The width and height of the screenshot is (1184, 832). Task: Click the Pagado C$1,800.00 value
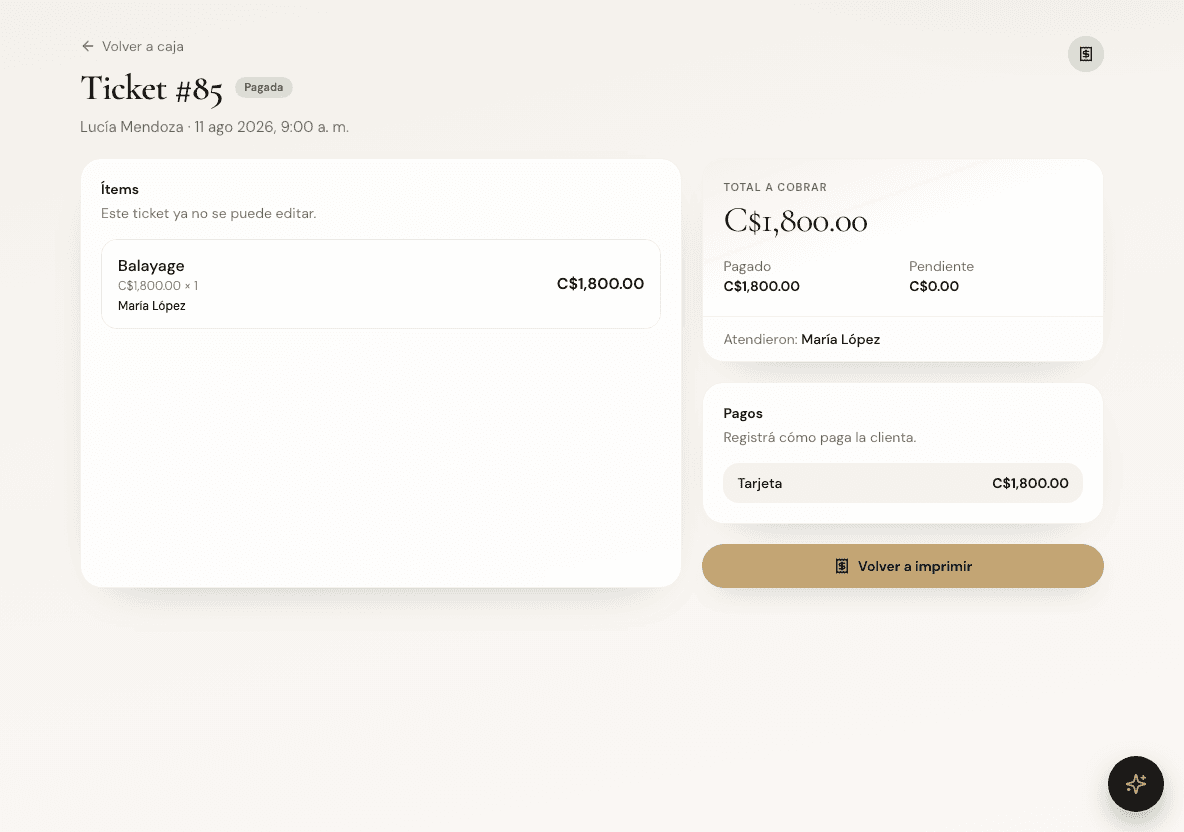tap(761, 286)
